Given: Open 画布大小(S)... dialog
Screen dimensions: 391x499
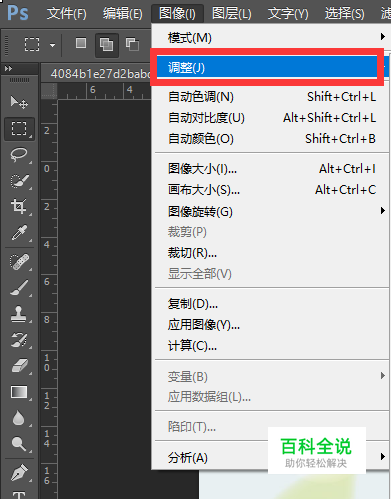Looking at the screenshot, I should pos(271,190).
